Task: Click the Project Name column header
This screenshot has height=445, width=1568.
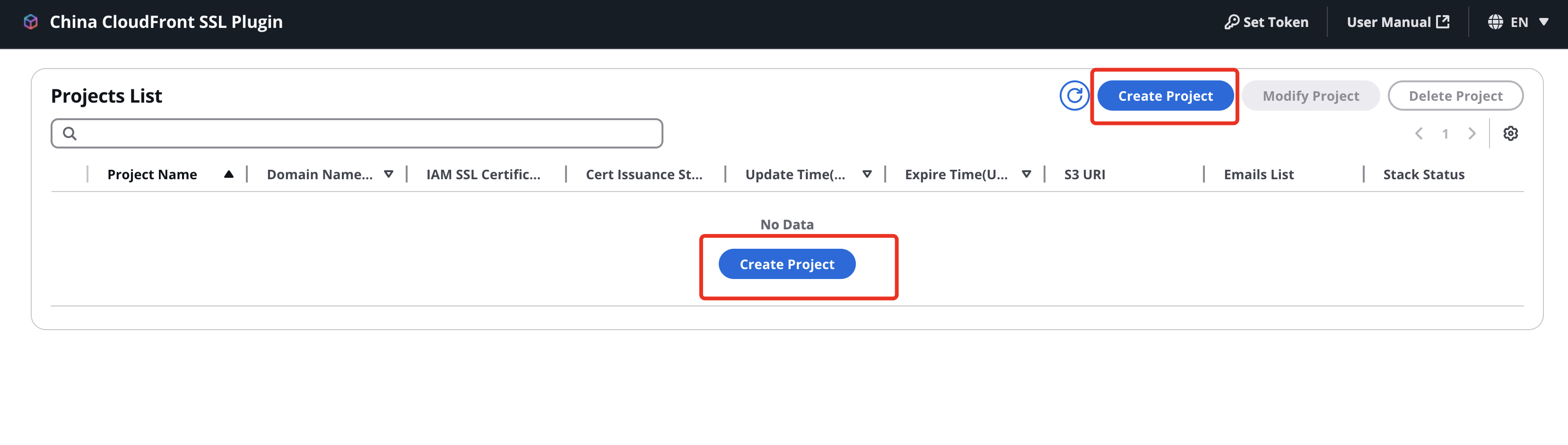Action: 152,174
